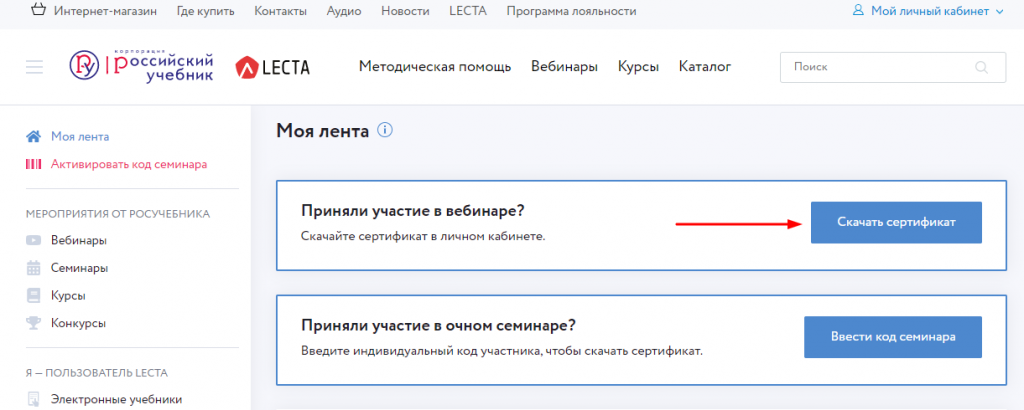Expand the Мой личный кабинет dropdown arrow
Viewport: 1024px width, 410px height.
coord(999,12)
